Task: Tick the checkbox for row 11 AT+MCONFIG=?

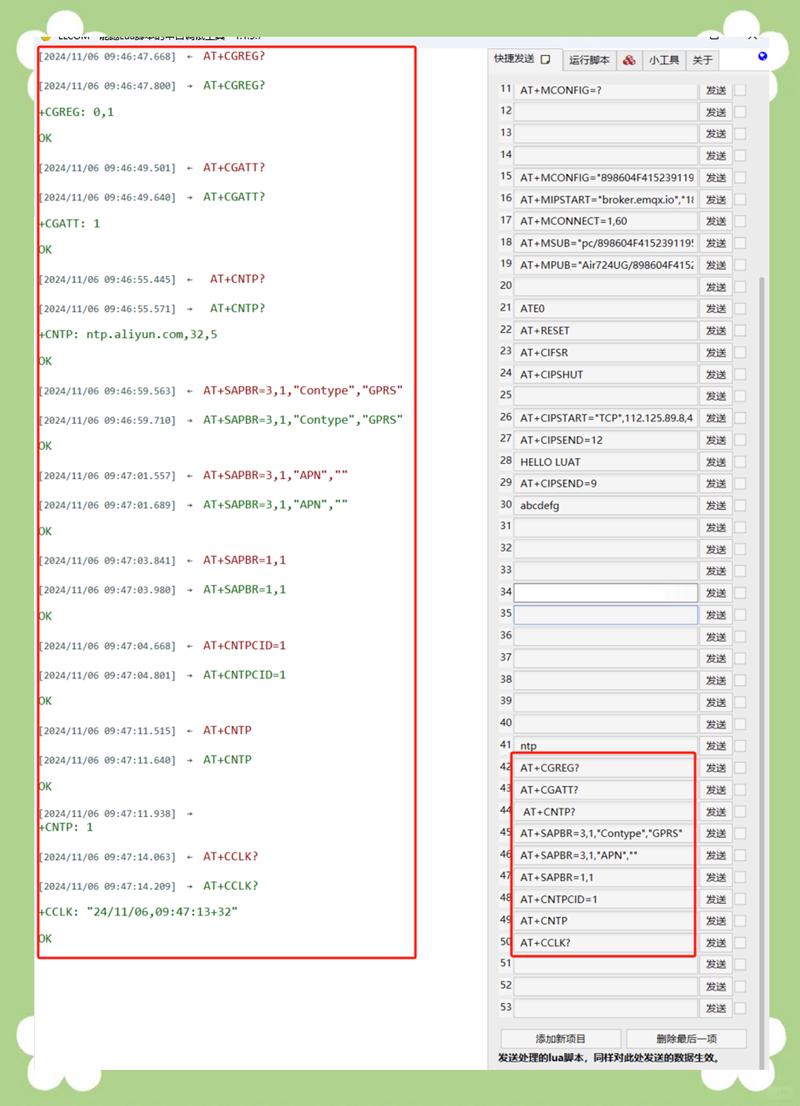Action: click(x=740, y=90)
